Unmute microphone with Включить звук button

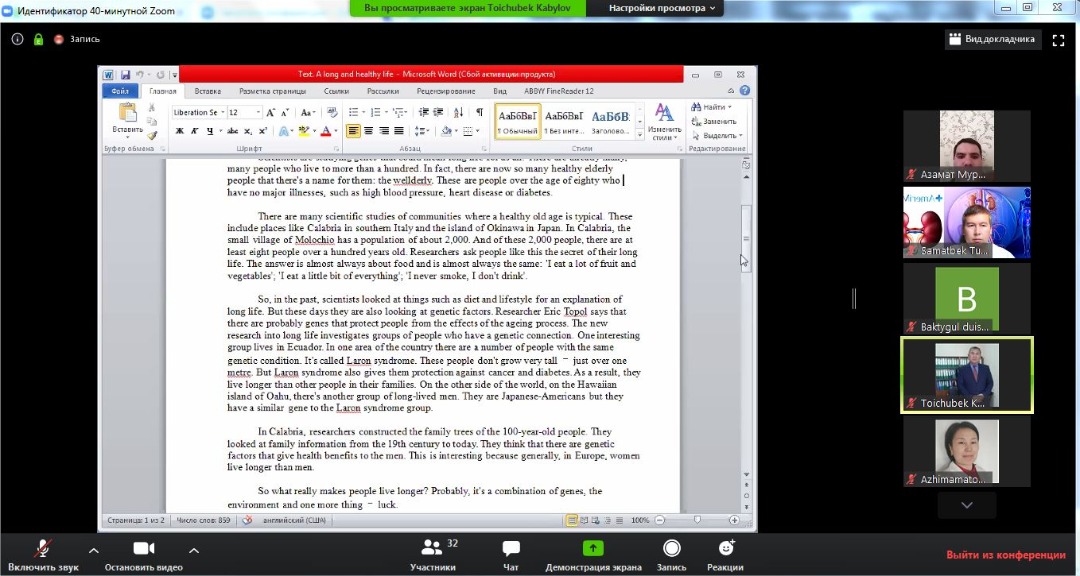(x=42, y=549)
